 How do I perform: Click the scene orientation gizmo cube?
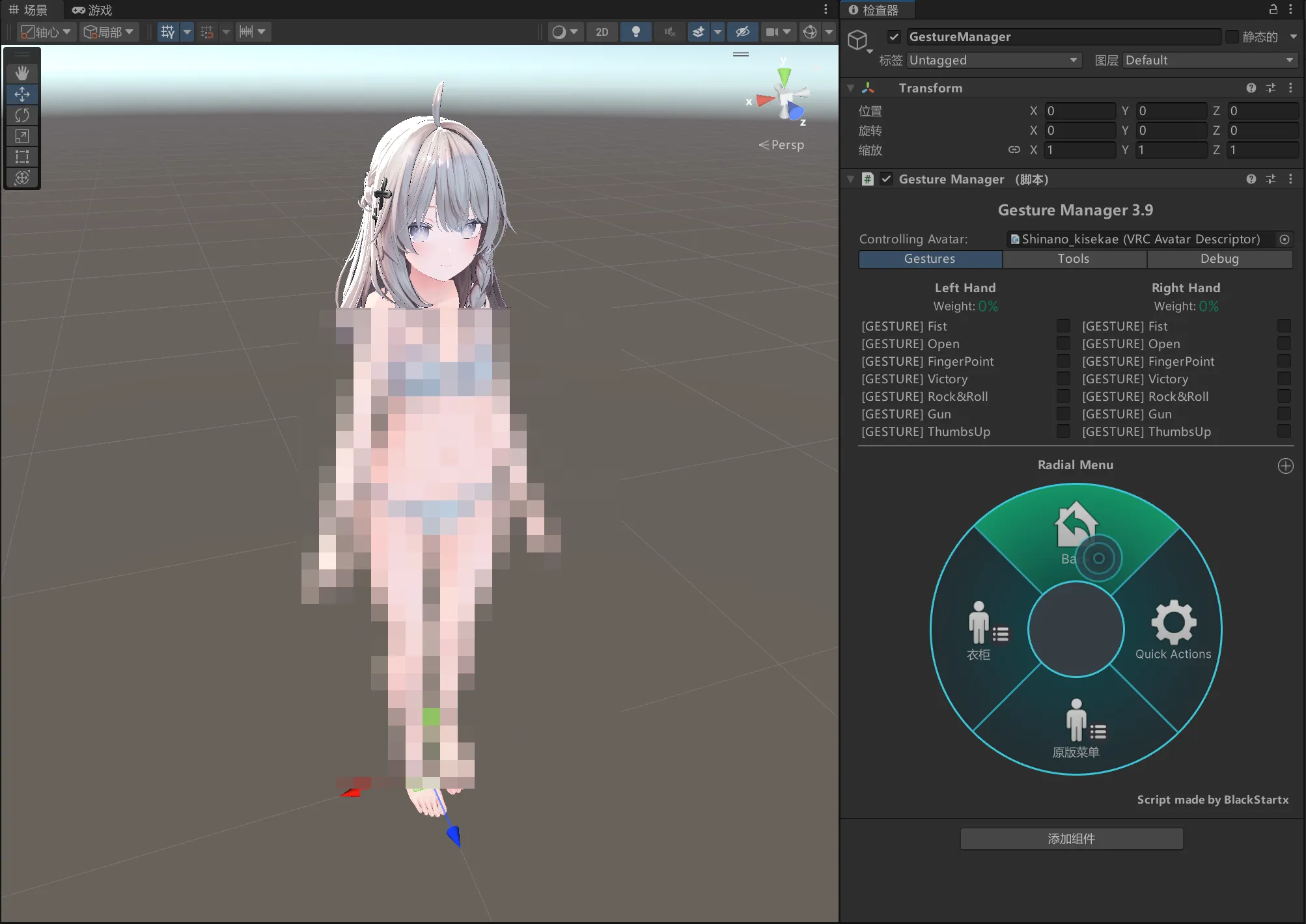point(786,98)
